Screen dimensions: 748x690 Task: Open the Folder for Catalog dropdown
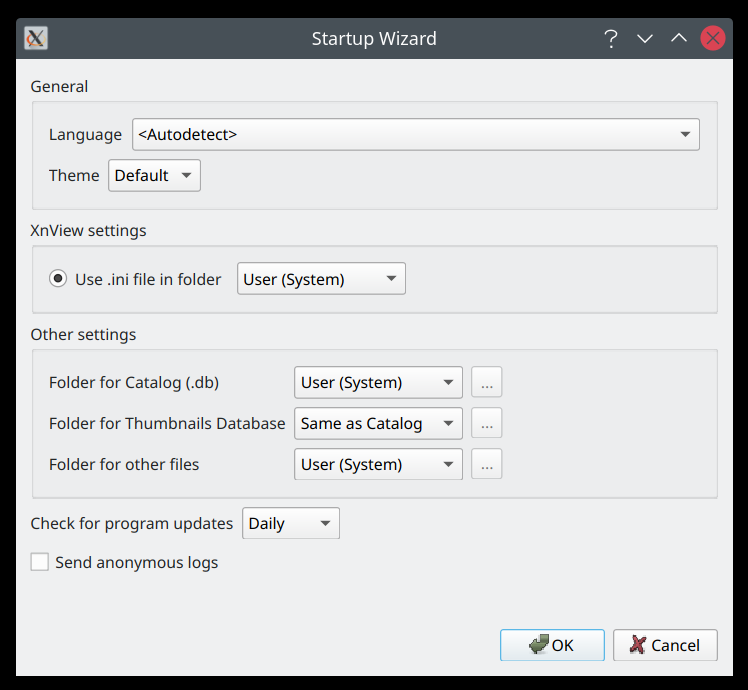(378, 382)
